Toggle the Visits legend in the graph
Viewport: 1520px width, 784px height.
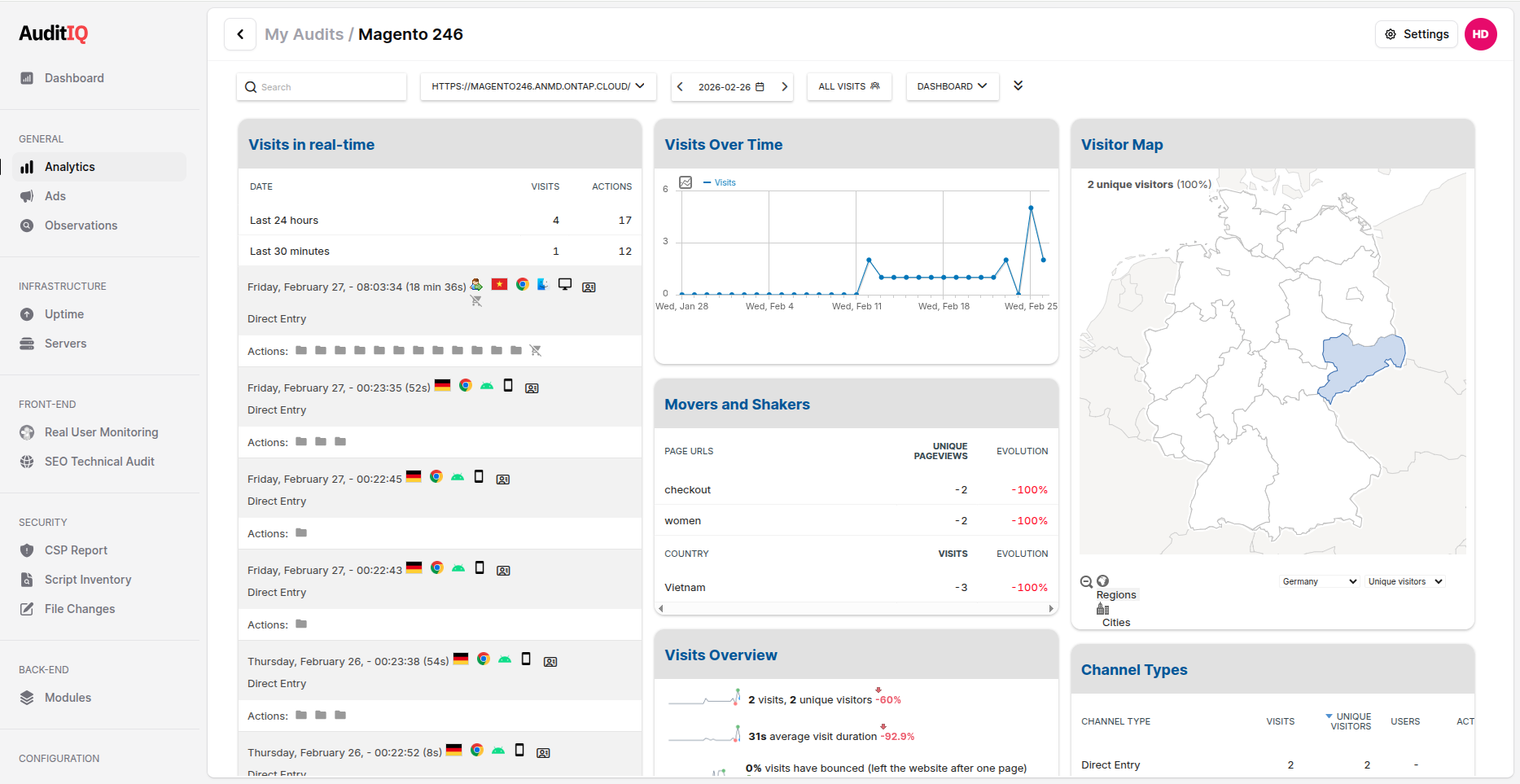click(720, 182)
